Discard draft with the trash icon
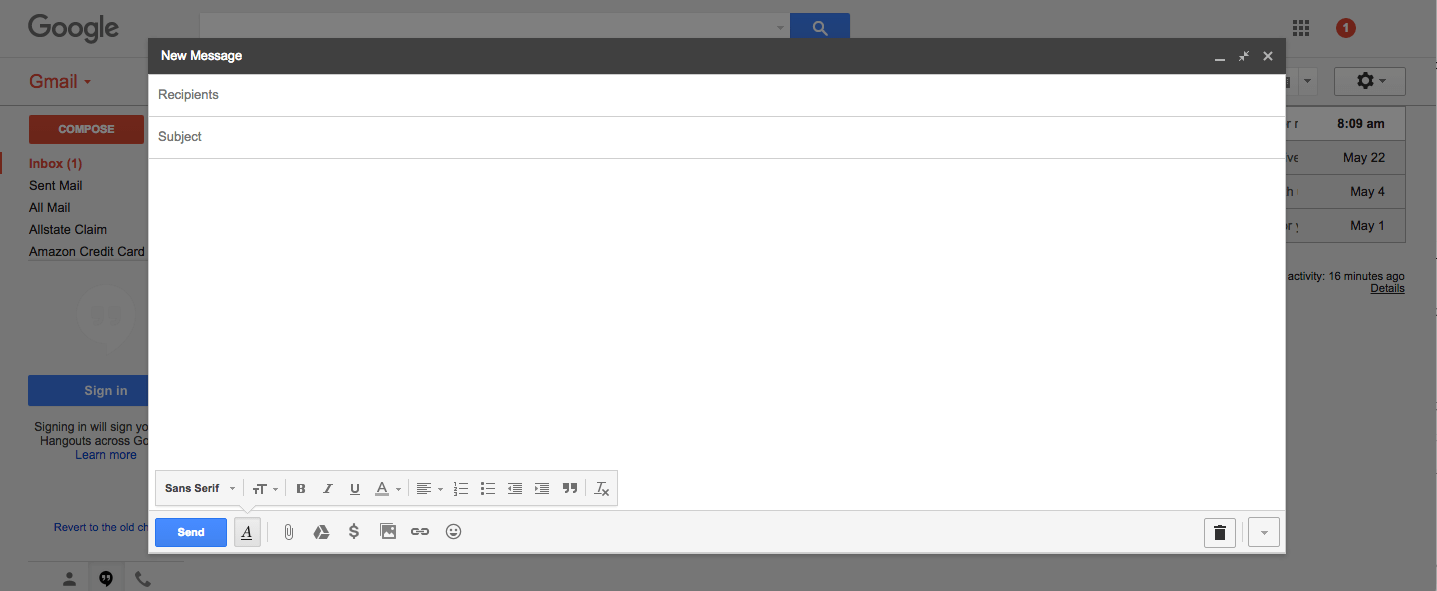 [1219, 532]
